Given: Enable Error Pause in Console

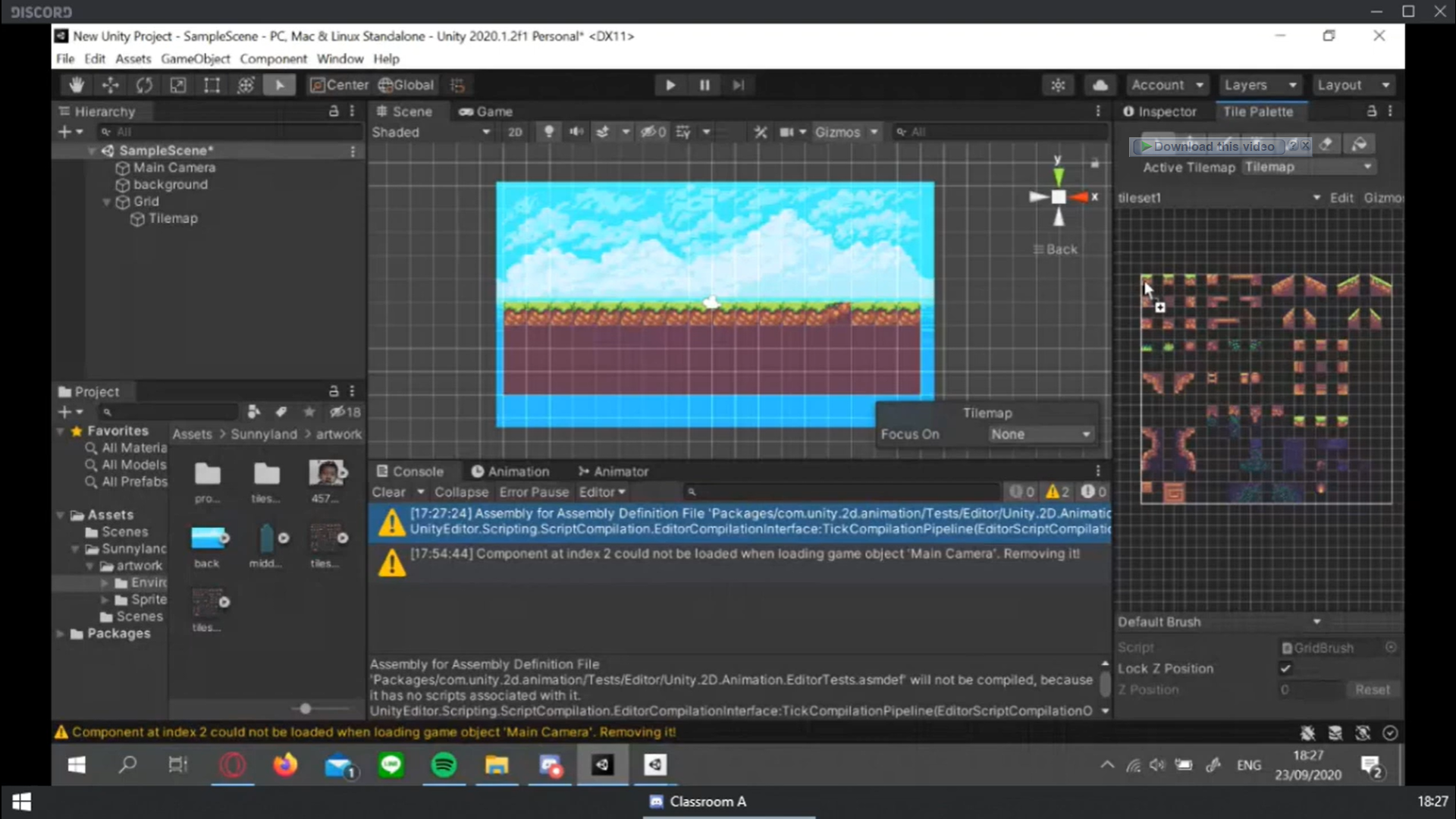Looking at the screenshot, I should [x=534, y=491].
